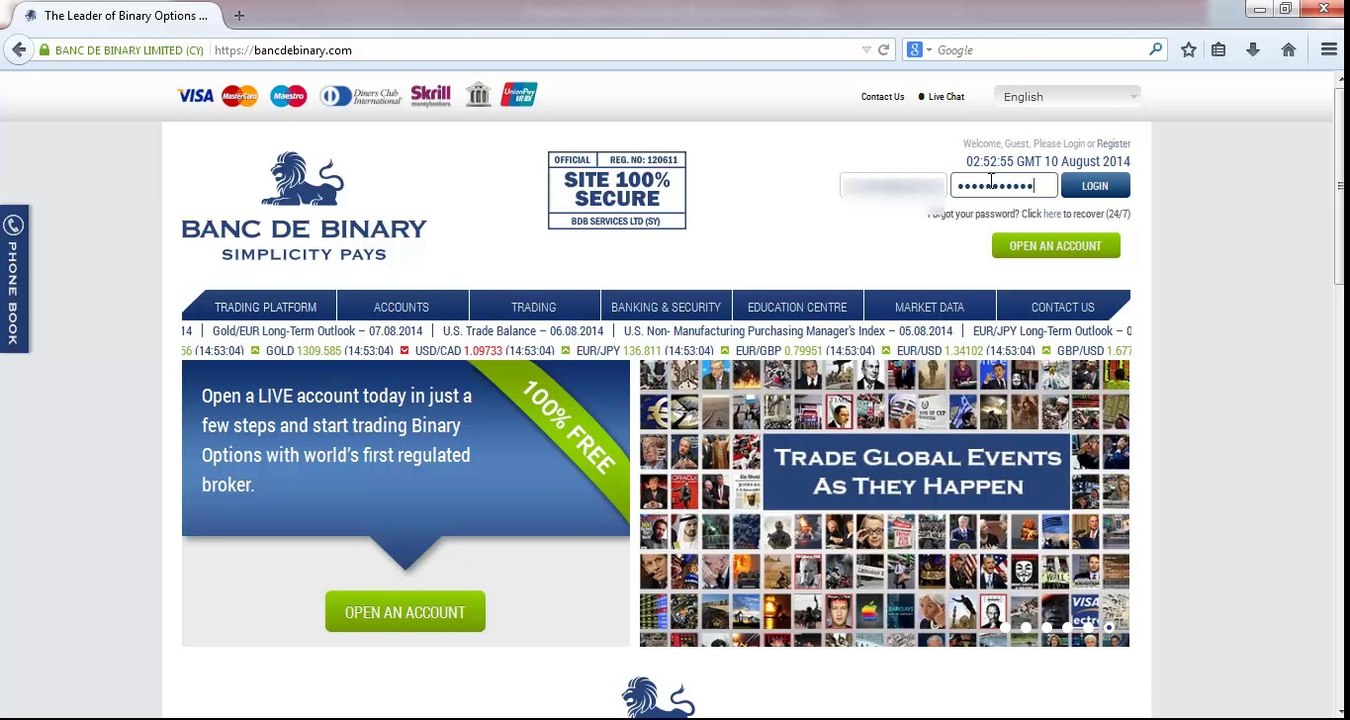
Task: Go back using the browser Back arrow
Action: [x=18, y=50]
